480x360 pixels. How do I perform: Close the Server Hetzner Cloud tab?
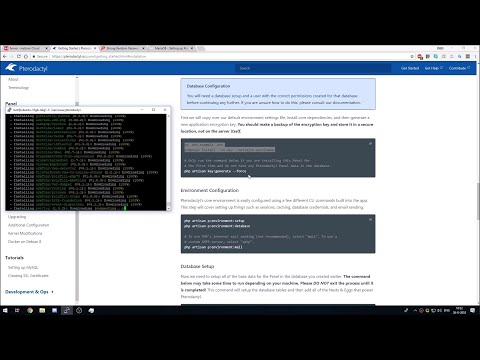pos(46,48)
